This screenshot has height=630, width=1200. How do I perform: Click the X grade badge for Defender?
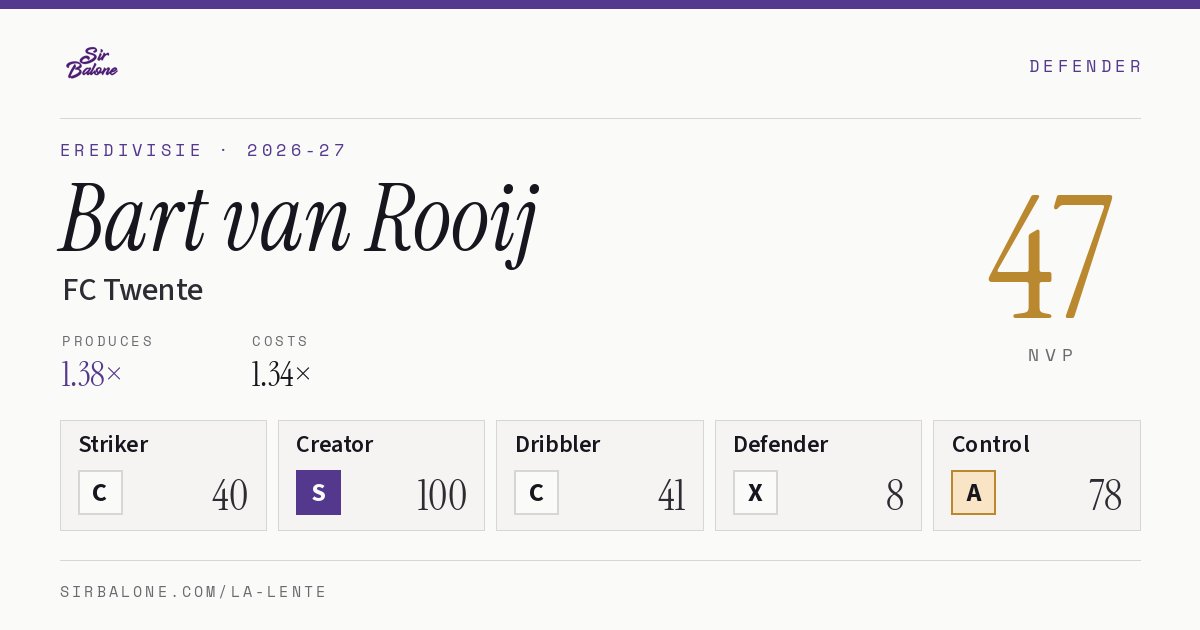tap(755, 492)
